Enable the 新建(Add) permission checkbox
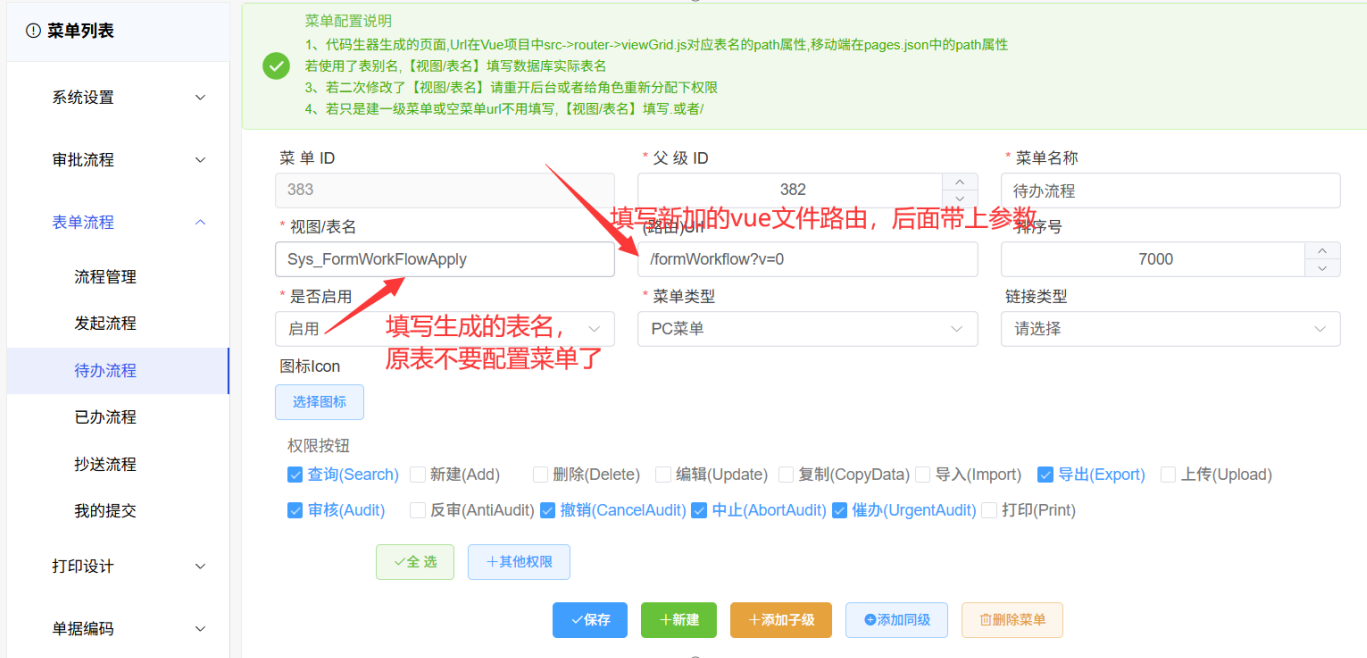 coord(418,475)
